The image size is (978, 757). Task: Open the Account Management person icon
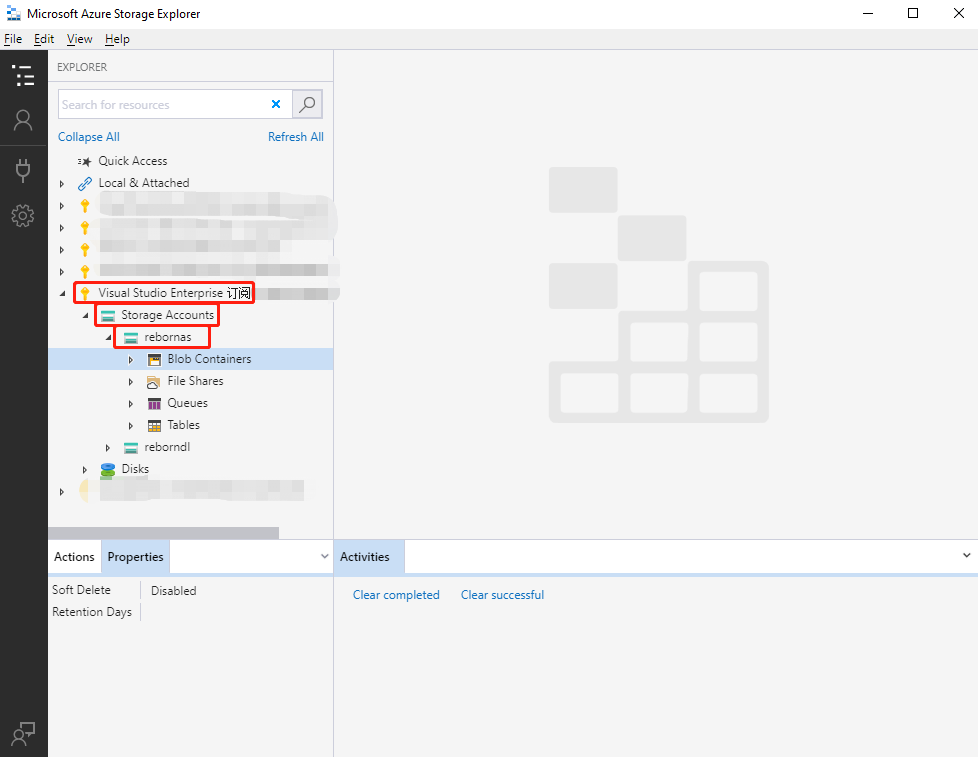22,120
